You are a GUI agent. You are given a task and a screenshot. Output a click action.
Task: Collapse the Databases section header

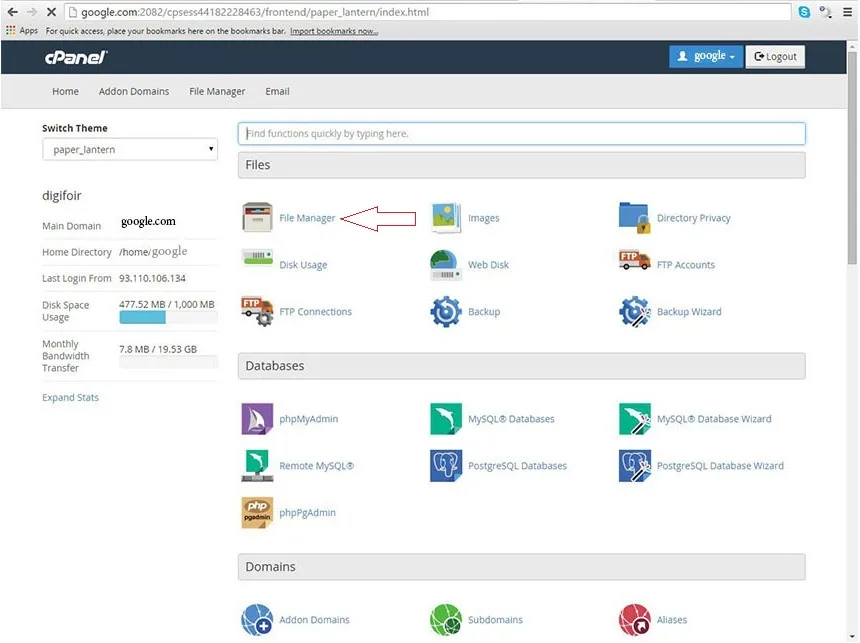point(522,366)
